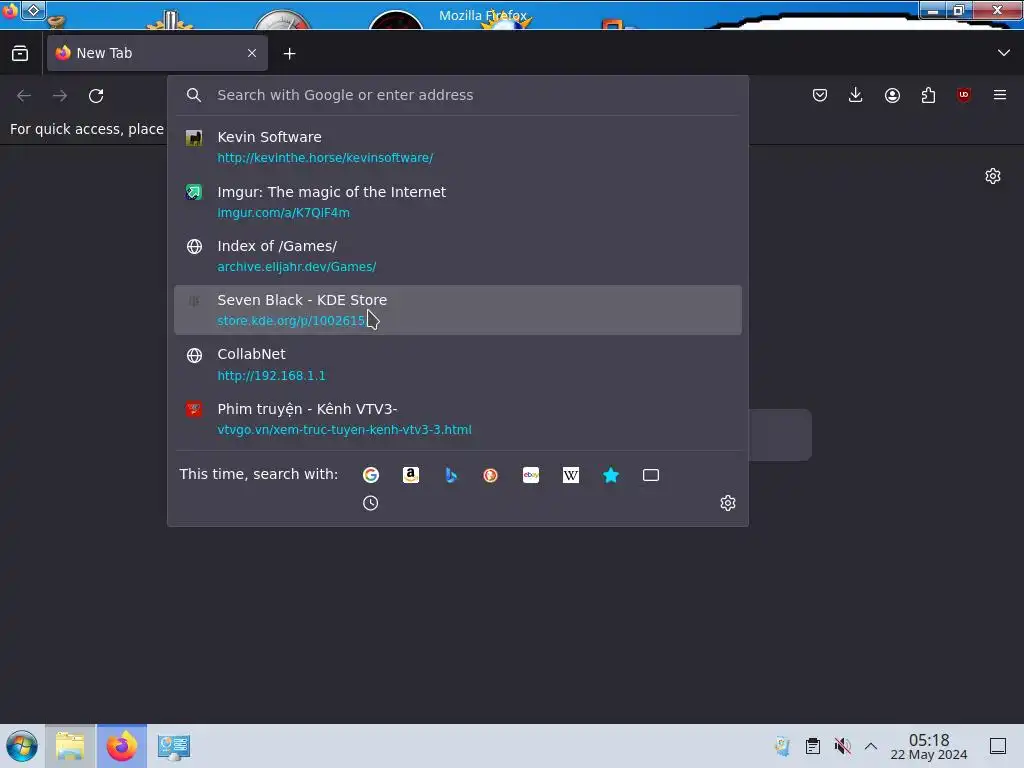The image size is (1024, 768).
Task: Show desktop button in taskbar
Action: click(998, 746)
